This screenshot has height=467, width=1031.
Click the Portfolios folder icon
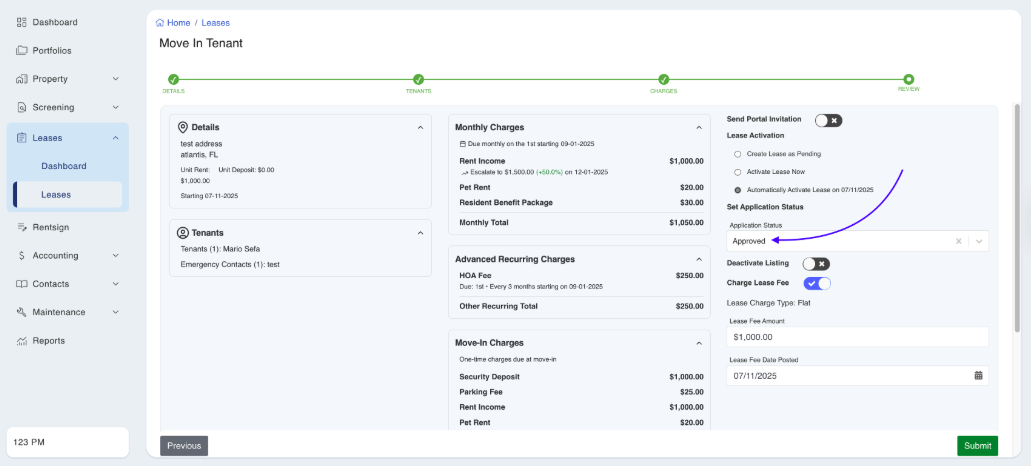click(x=22, y=50)
